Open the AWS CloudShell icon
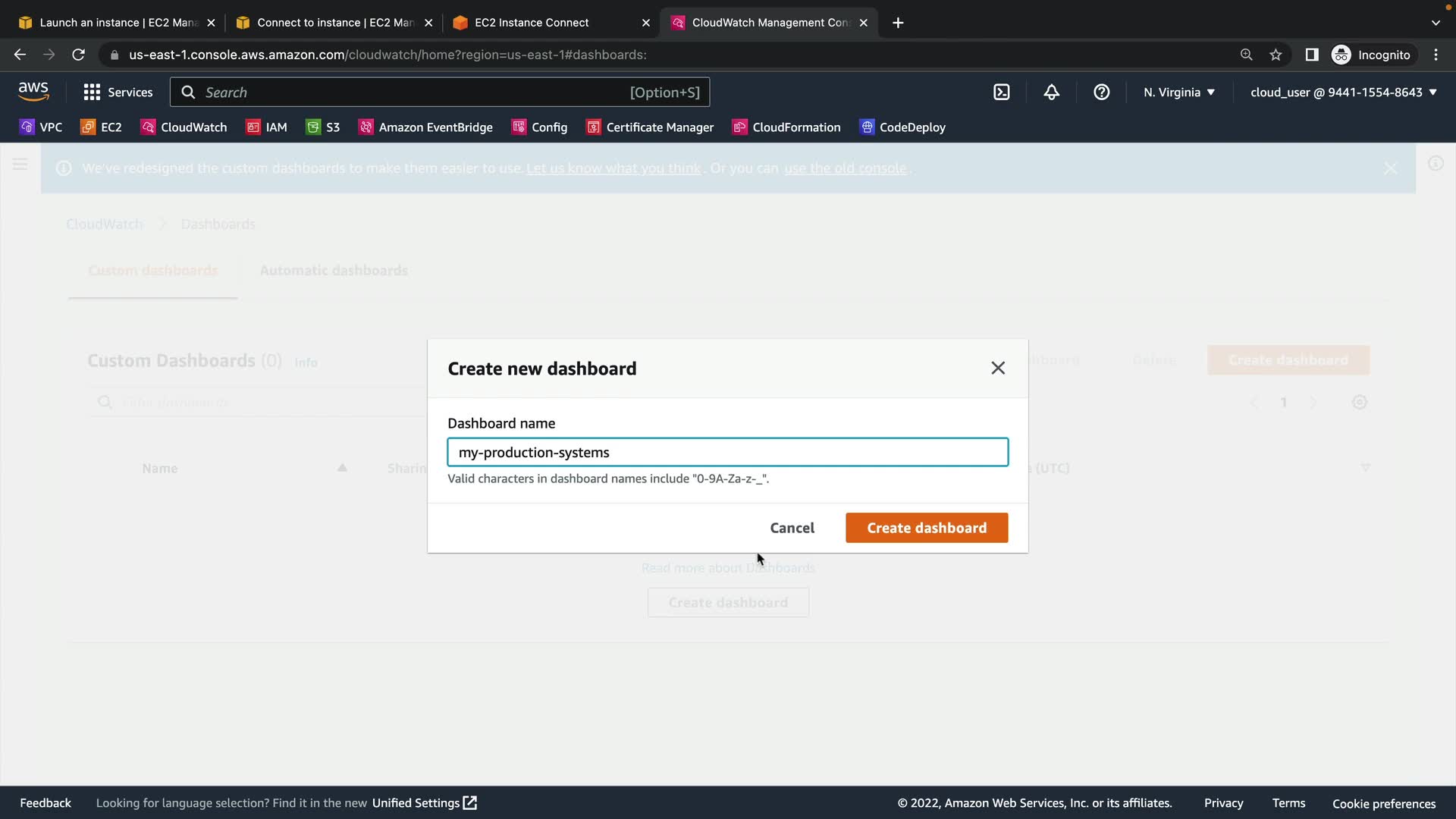 coord(1001,93)
